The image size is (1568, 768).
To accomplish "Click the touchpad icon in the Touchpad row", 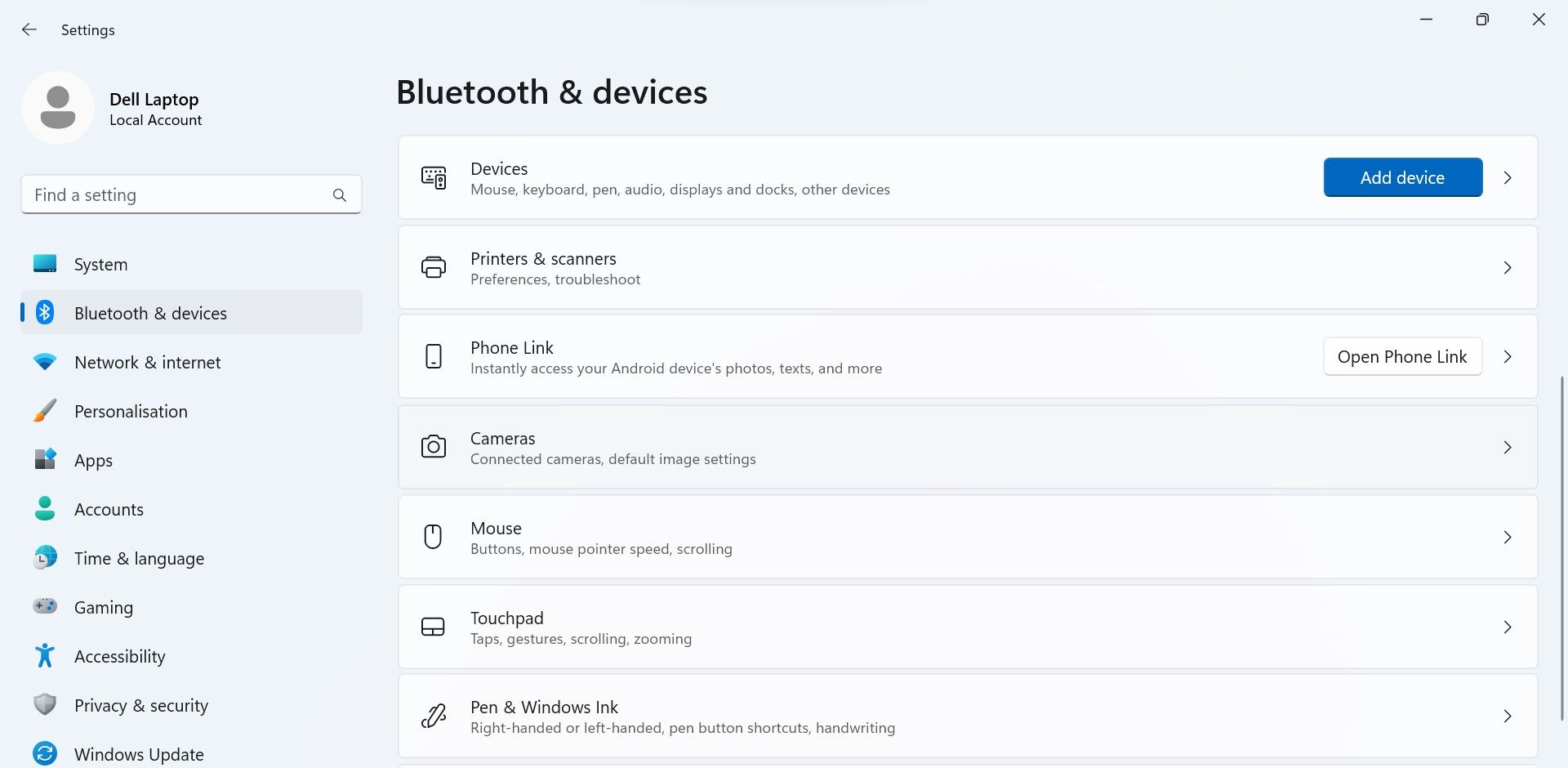I will pos(433,627).
